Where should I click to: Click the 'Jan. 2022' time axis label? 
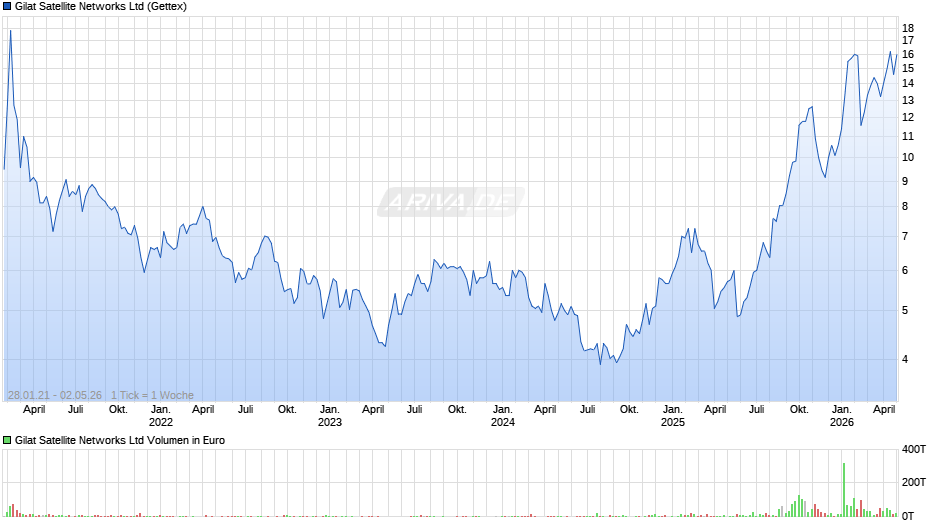[x=161, y=416]
